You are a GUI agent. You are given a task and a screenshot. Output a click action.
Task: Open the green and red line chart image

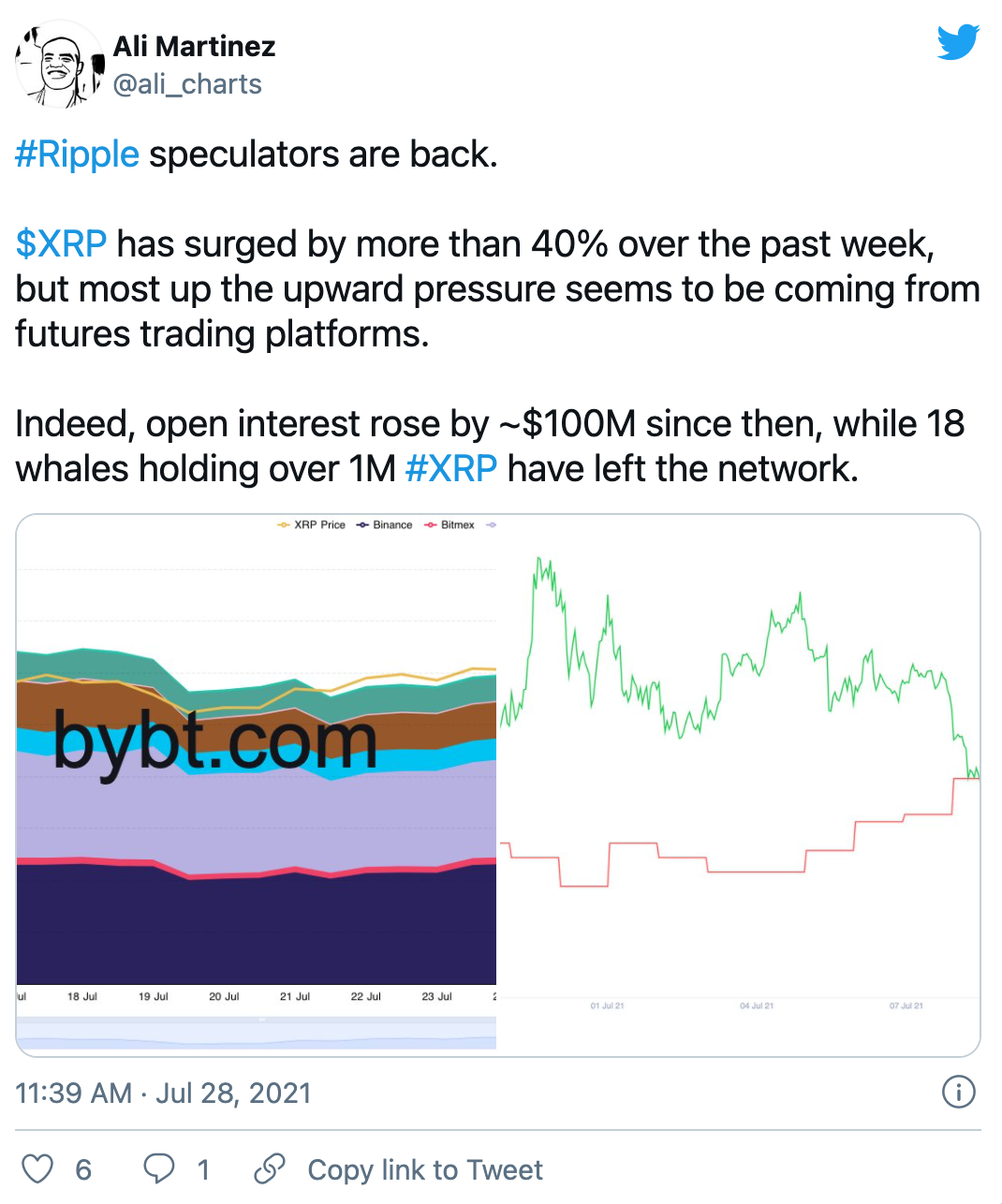click(x=739, y=786)
